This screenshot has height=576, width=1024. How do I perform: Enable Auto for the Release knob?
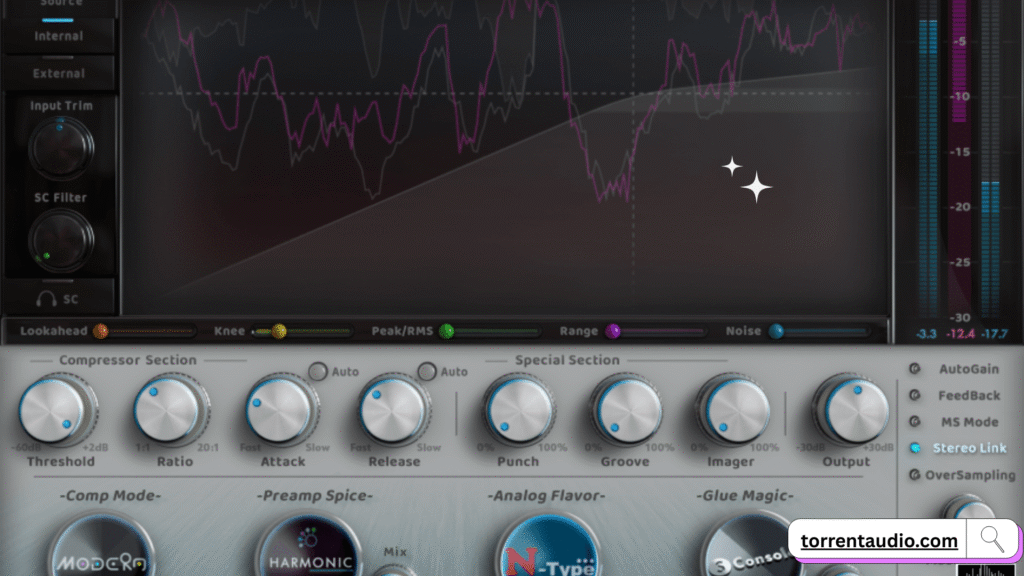tap(427, 372)
